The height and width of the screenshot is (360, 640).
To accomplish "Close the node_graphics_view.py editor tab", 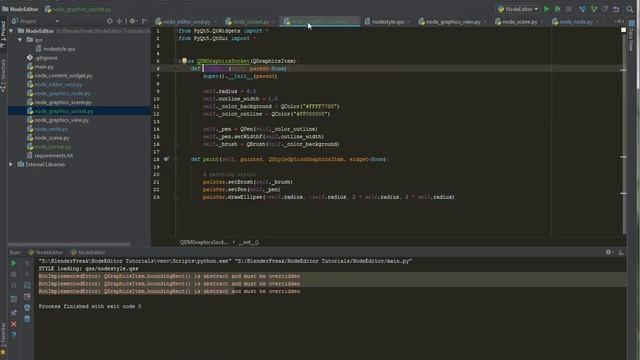I will click(x=485, y=22).
